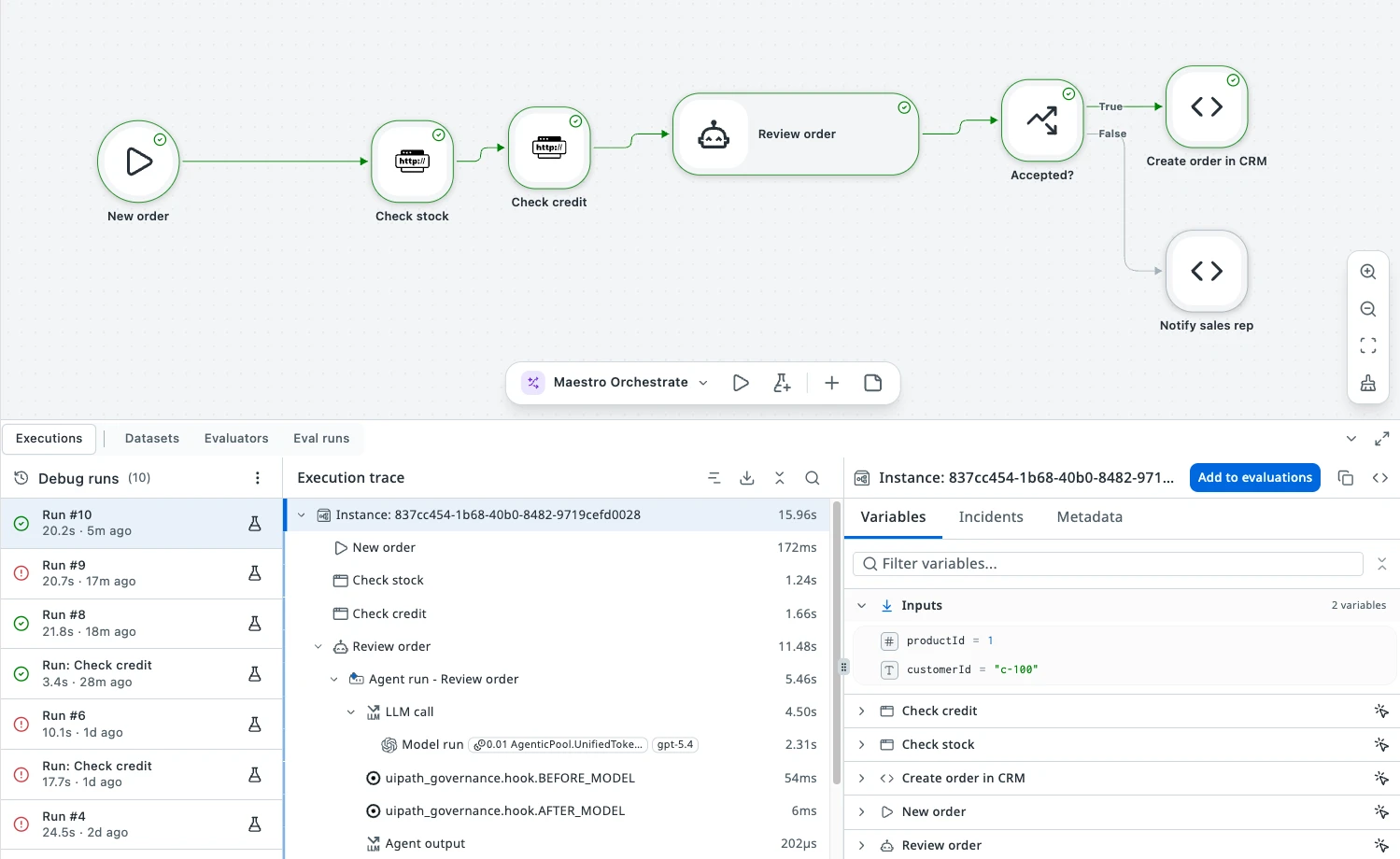
Task: Search the execution trace
Action: [x=813, y=478]
